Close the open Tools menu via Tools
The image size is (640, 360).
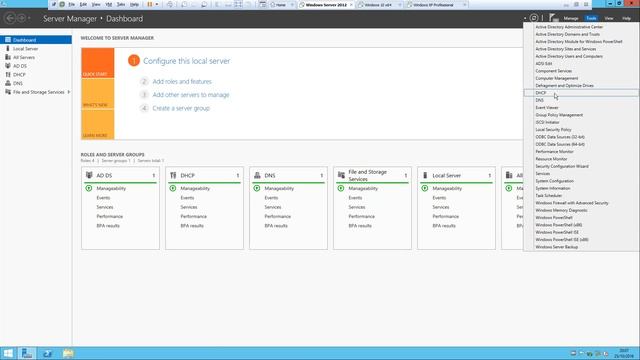(591, 18)
